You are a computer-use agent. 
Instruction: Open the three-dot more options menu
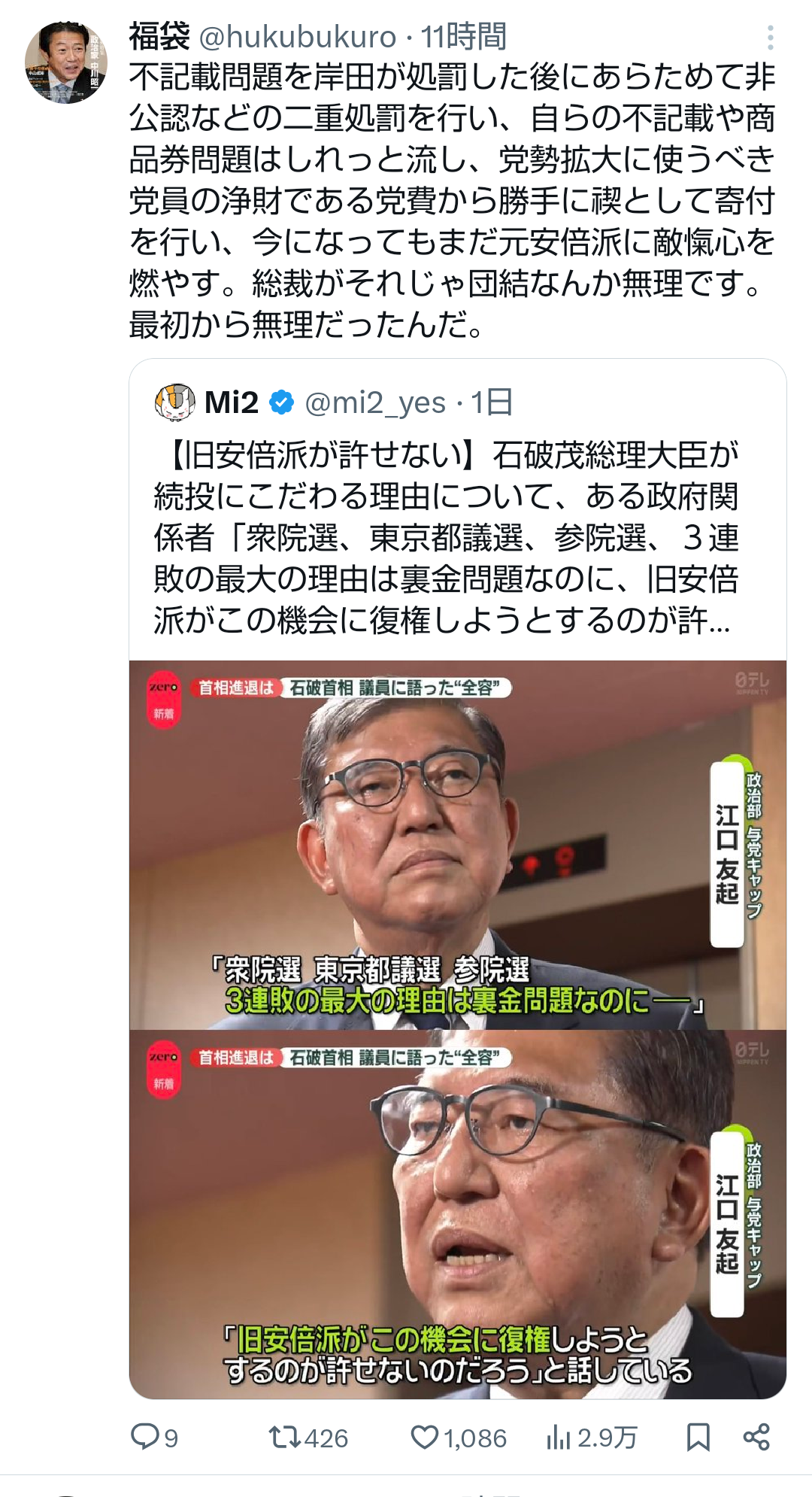pyautogui.click(x=770, y=37)
